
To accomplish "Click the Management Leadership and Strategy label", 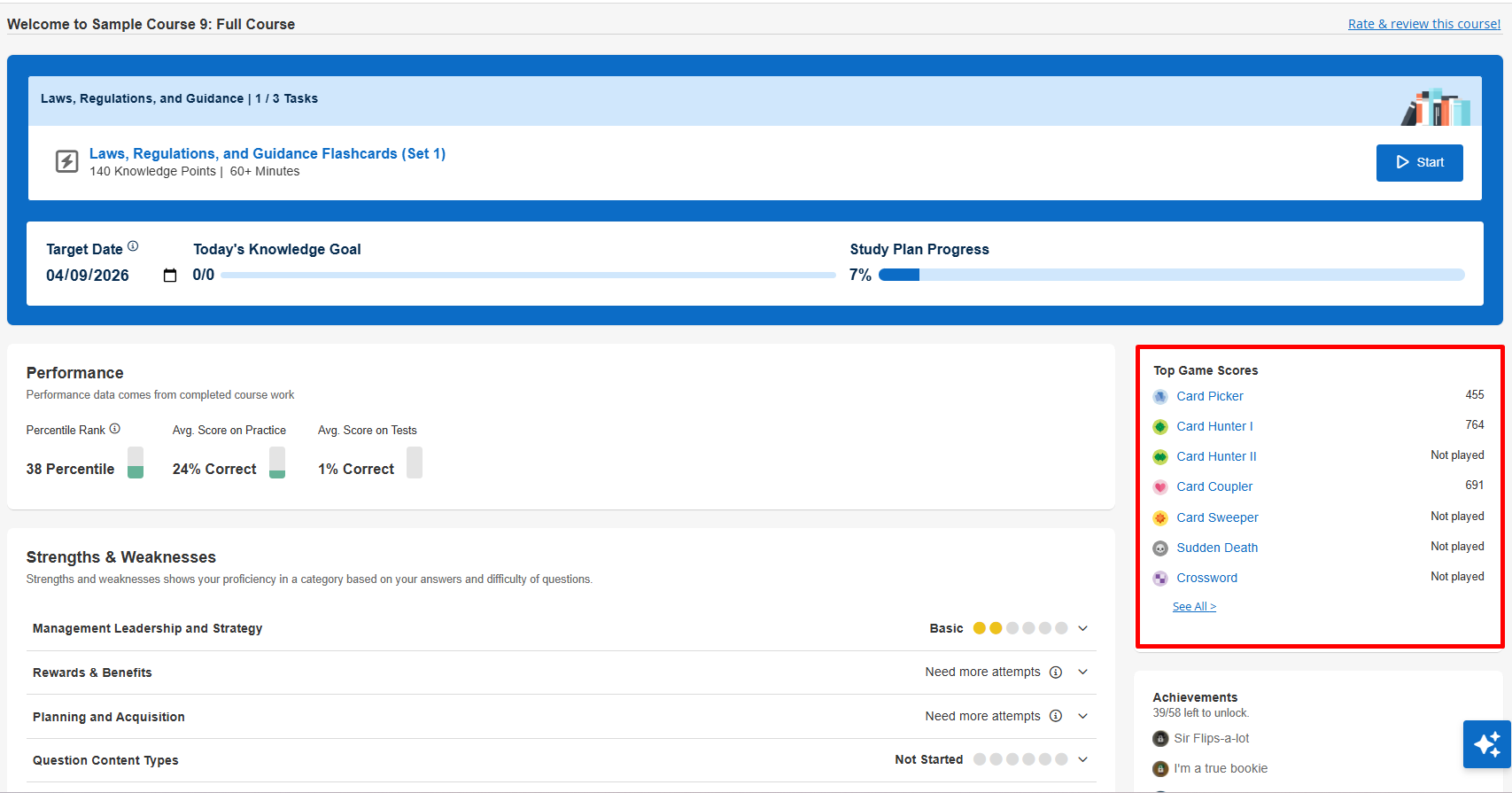I will 148,628.
